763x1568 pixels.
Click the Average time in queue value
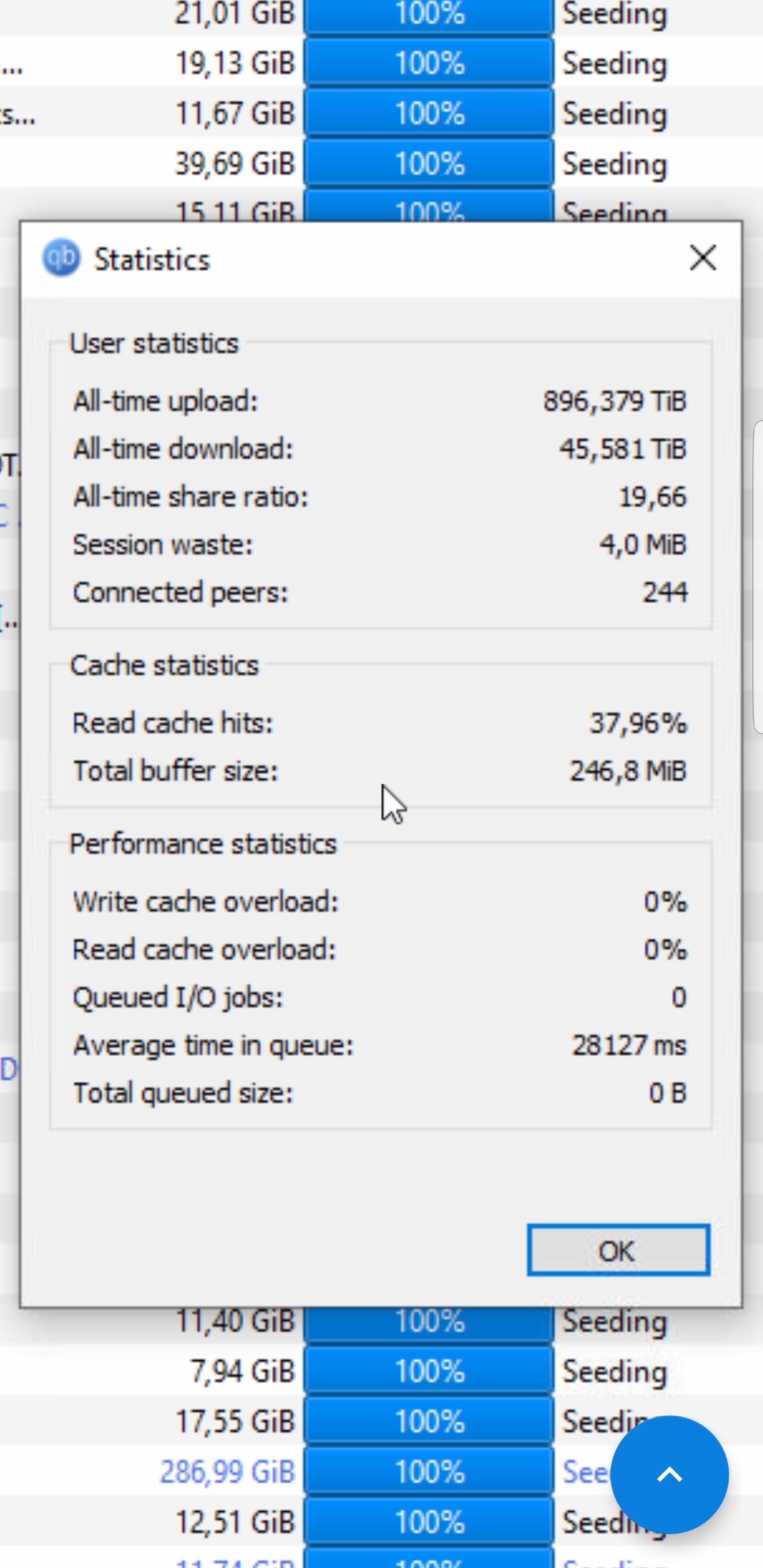[628, 1046]
